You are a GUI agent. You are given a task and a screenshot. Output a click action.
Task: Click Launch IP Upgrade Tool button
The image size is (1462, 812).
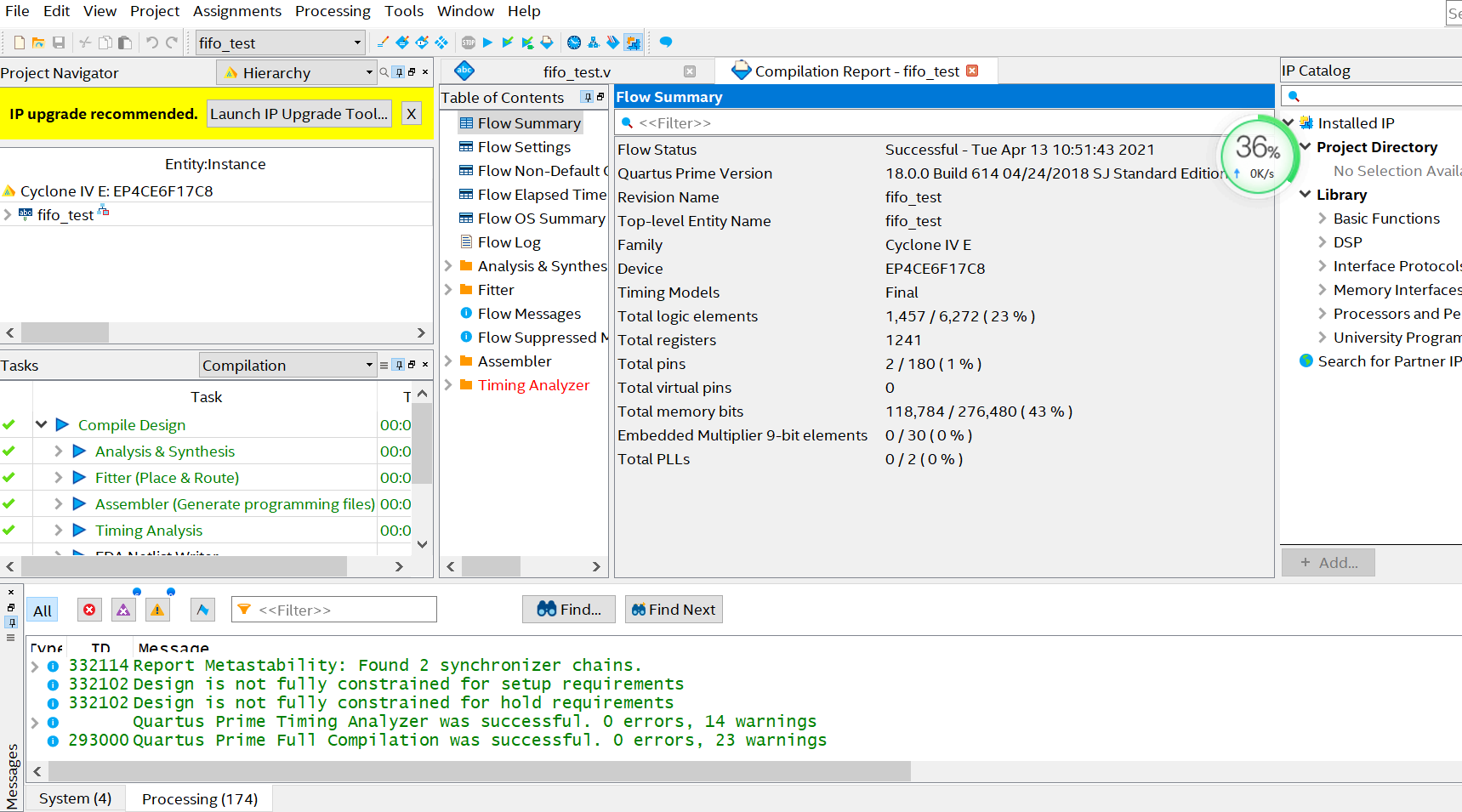pyautogui.click(x=299, y=113)
